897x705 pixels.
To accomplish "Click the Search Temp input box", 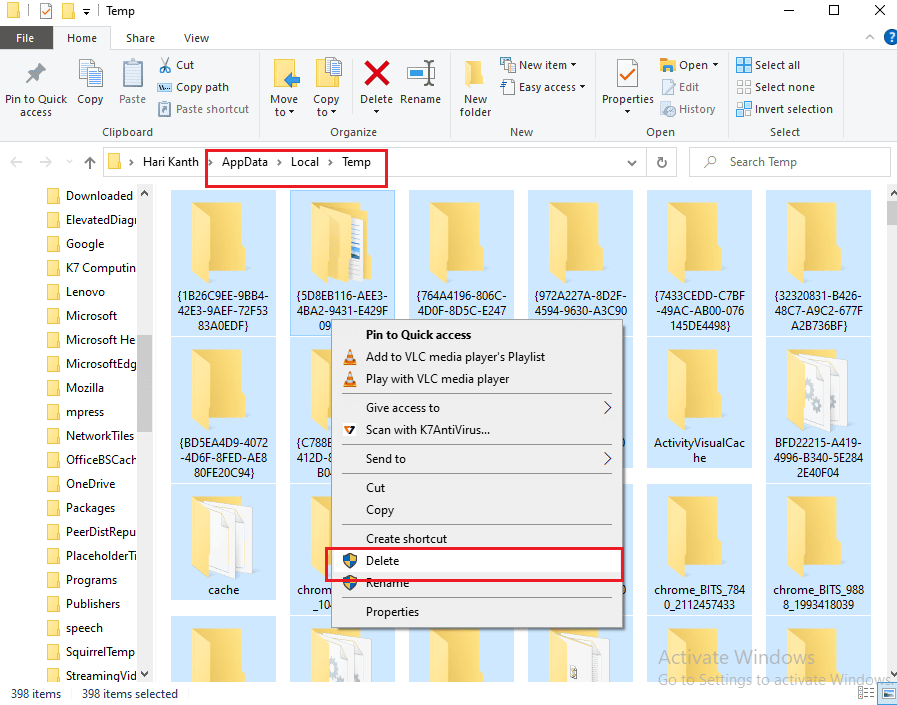I will coord(789,163).
